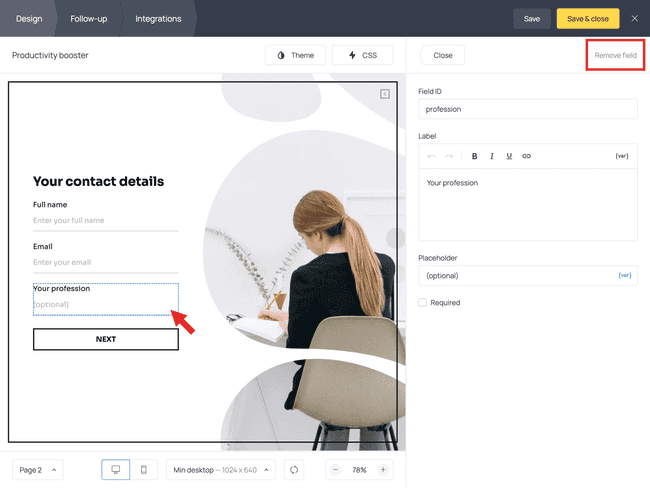The width and height of the screenshot is (650, 488).
Task: Click the rotate/refresh preview icon
Action: coord(294,470)
